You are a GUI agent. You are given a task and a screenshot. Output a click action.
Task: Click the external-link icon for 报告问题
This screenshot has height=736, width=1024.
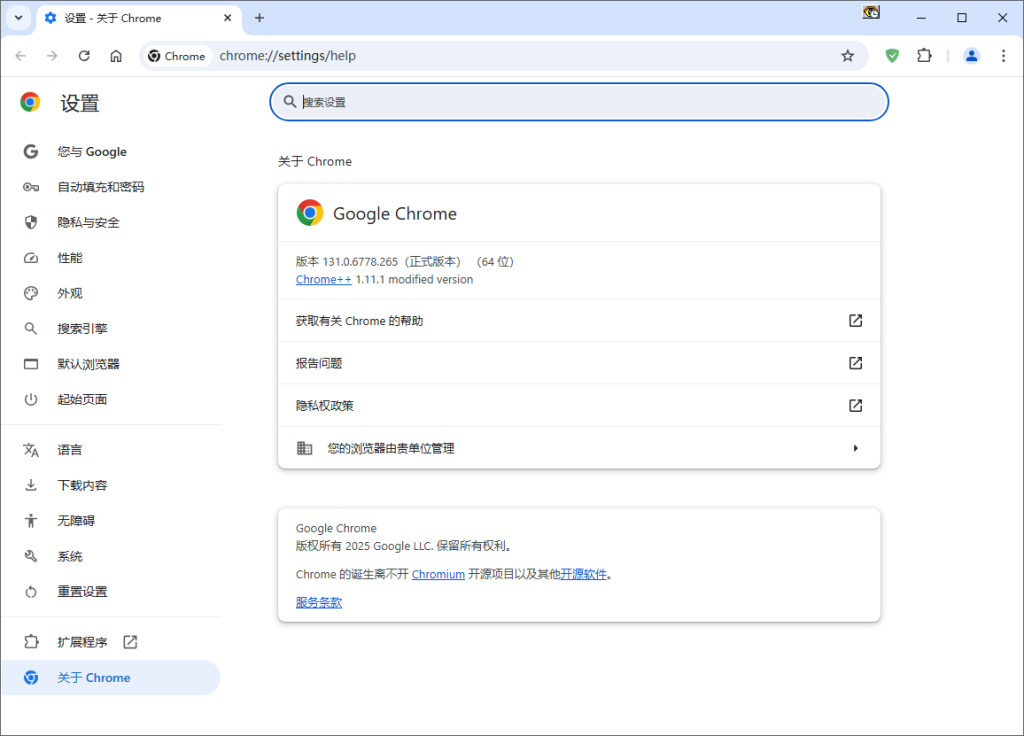coord(856,363)
